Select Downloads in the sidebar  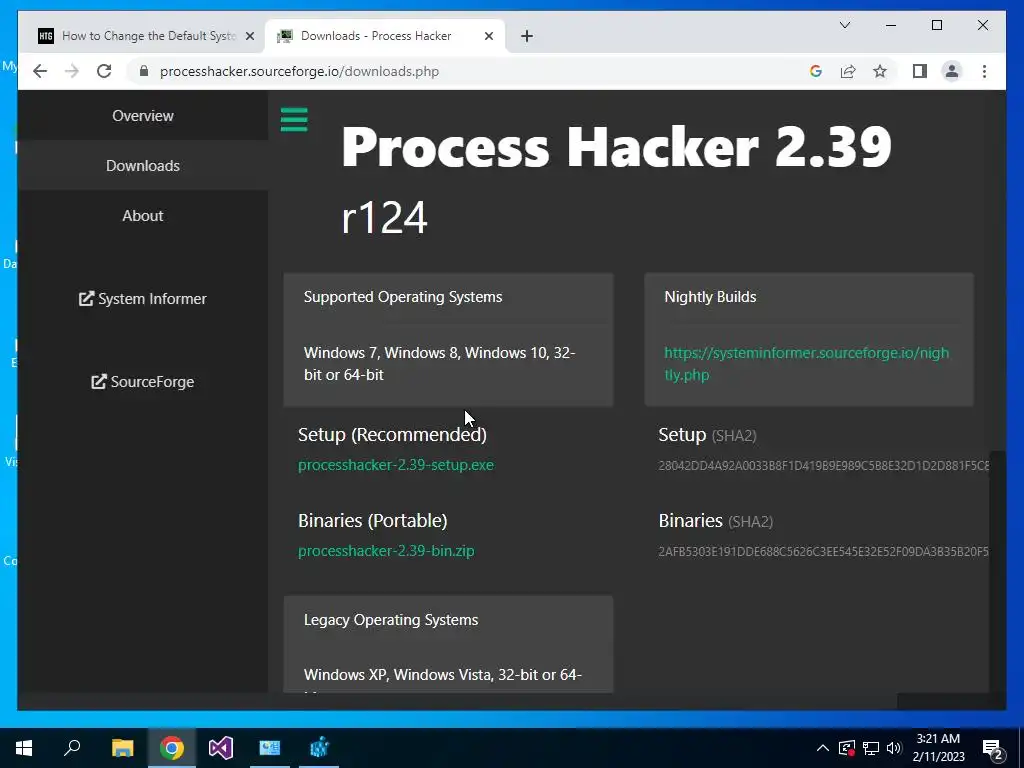[x=143, y=166]
